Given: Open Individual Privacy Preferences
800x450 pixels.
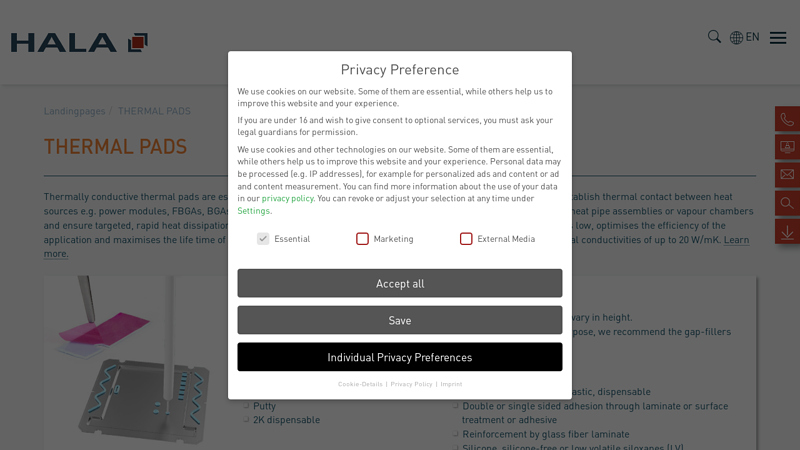Looking at the screenshot, I should click(x=400, y=357).
